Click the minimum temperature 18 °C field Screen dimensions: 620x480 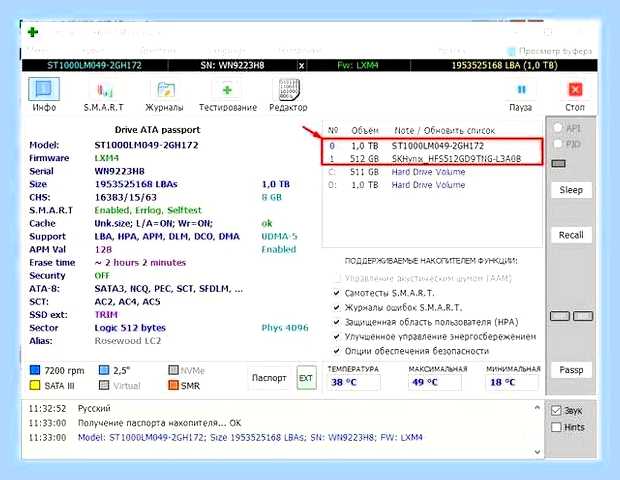pos(512,382)
